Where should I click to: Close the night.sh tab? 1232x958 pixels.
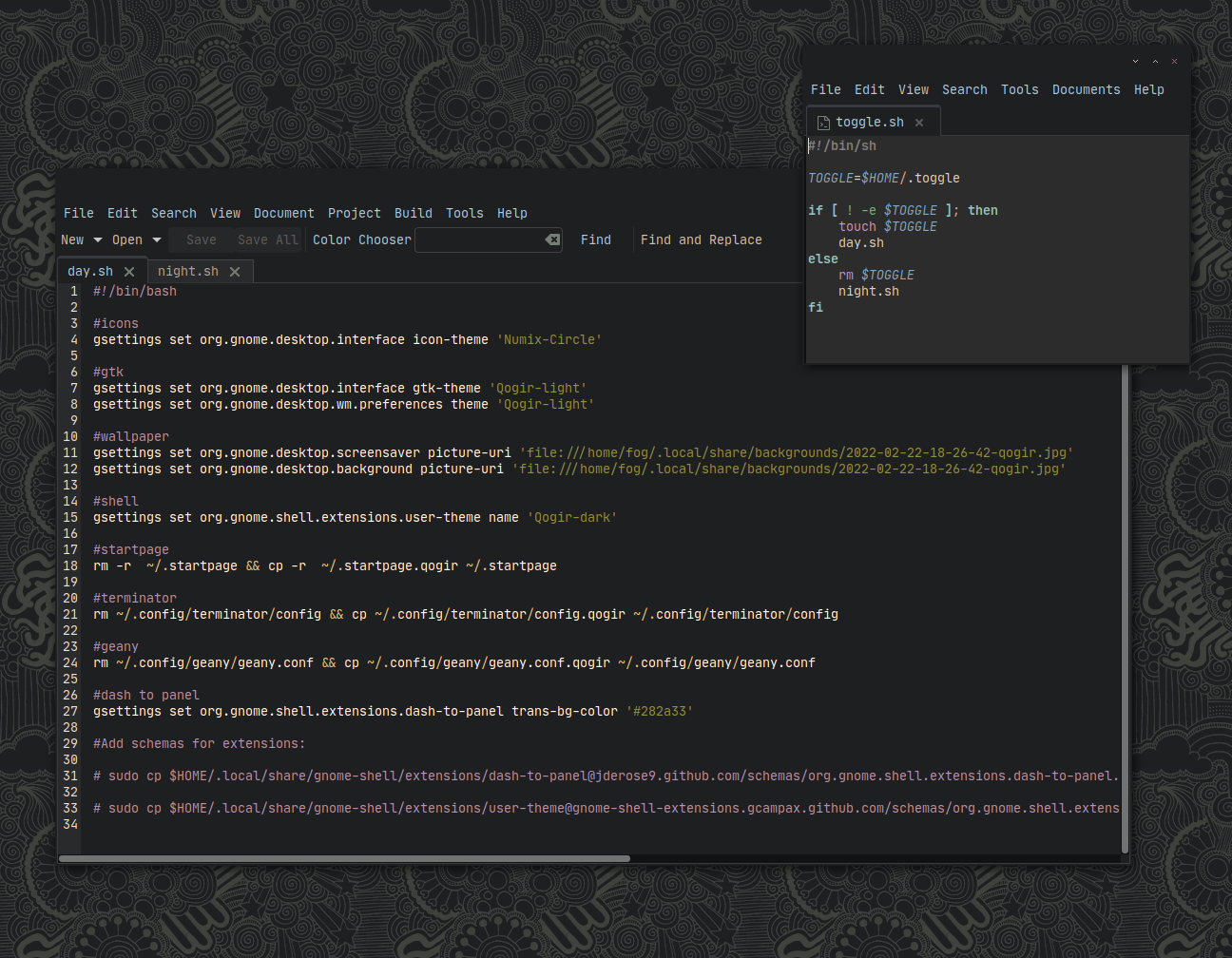point(235,272)
